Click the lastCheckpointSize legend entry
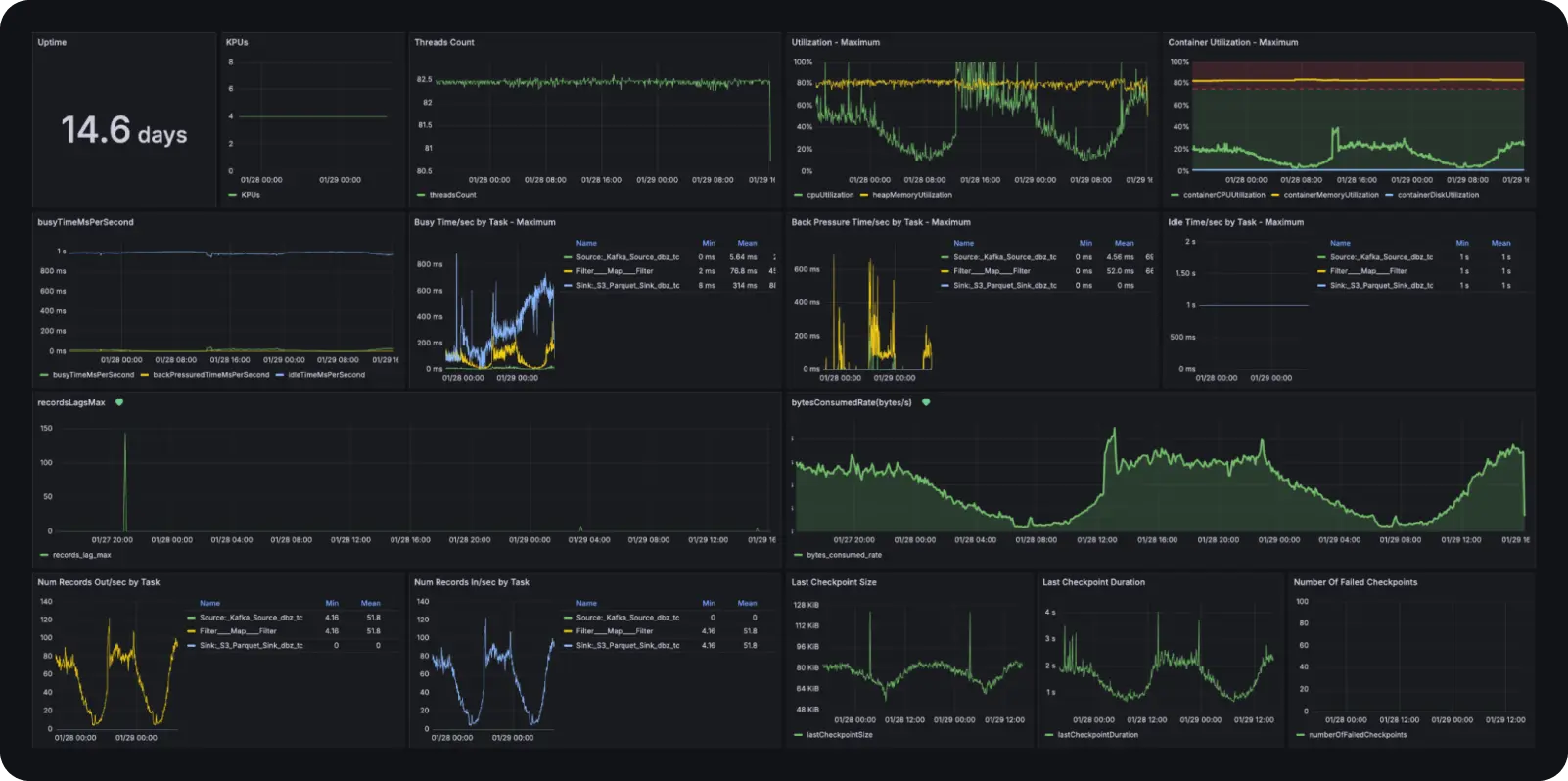 coord(839,735)
